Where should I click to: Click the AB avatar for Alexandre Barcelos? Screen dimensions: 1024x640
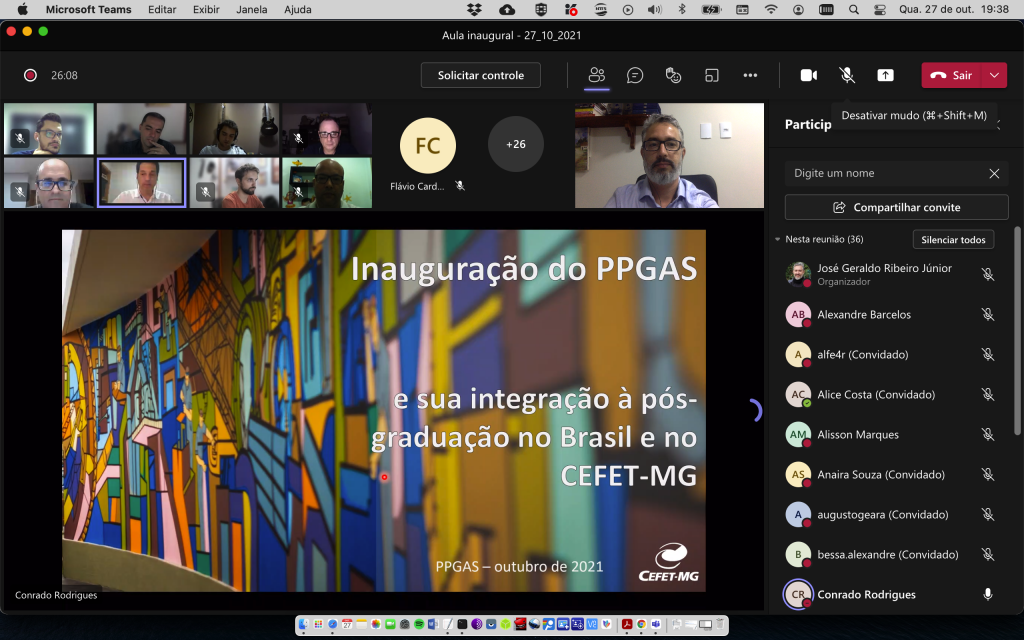798,314
